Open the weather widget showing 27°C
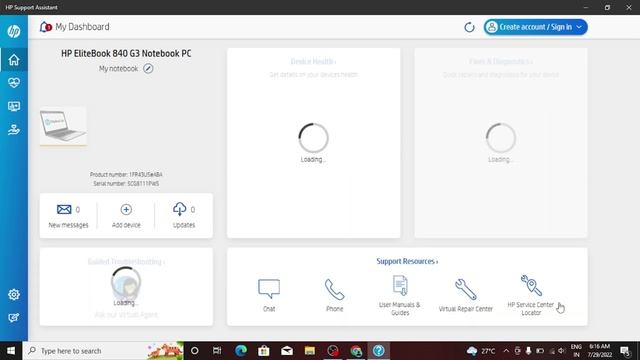This screenshot has height=360, width=640. coord(481,351)
